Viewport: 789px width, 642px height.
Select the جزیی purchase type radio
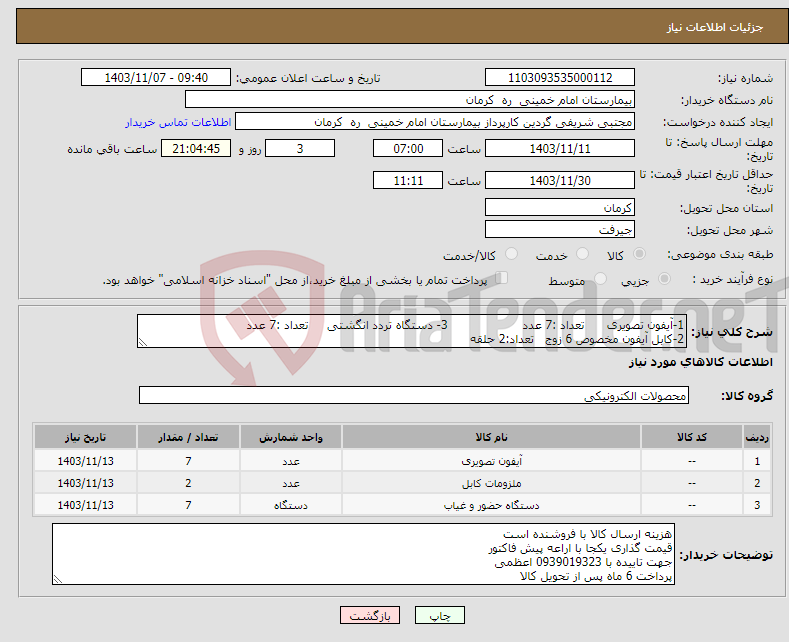[x=664, y=278]
